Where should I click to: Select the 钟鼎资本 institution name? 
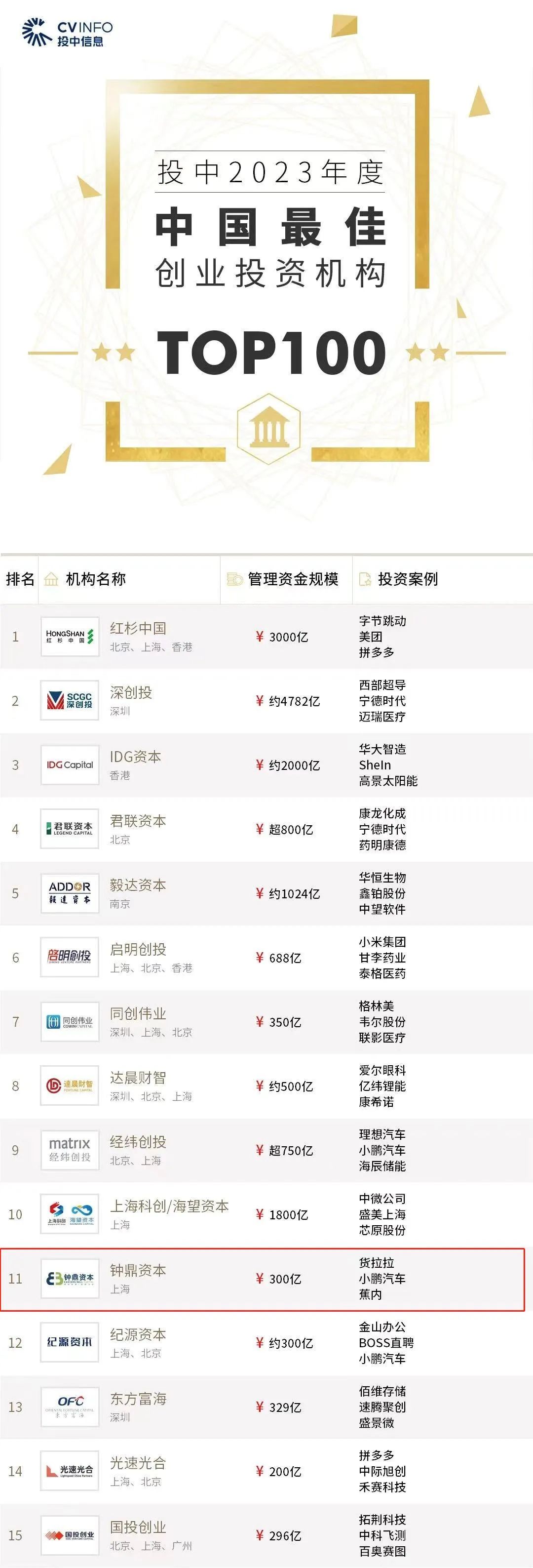point(138,1270)
